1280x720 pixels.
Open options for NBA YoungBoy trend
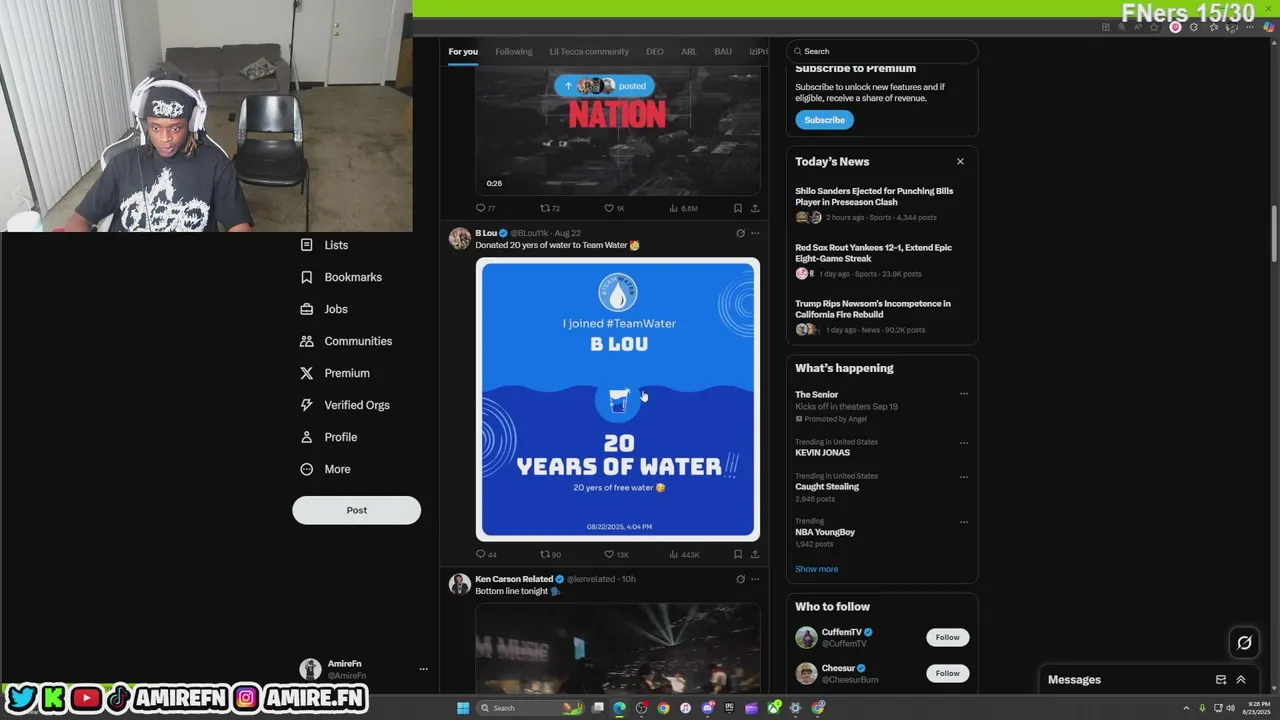[x=964, y=522]
